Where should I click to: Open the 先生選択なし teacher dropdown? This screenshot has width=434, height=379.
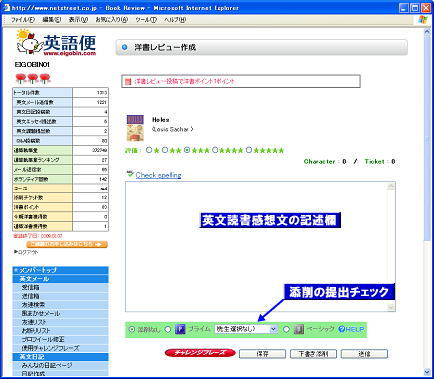point(246,329)
